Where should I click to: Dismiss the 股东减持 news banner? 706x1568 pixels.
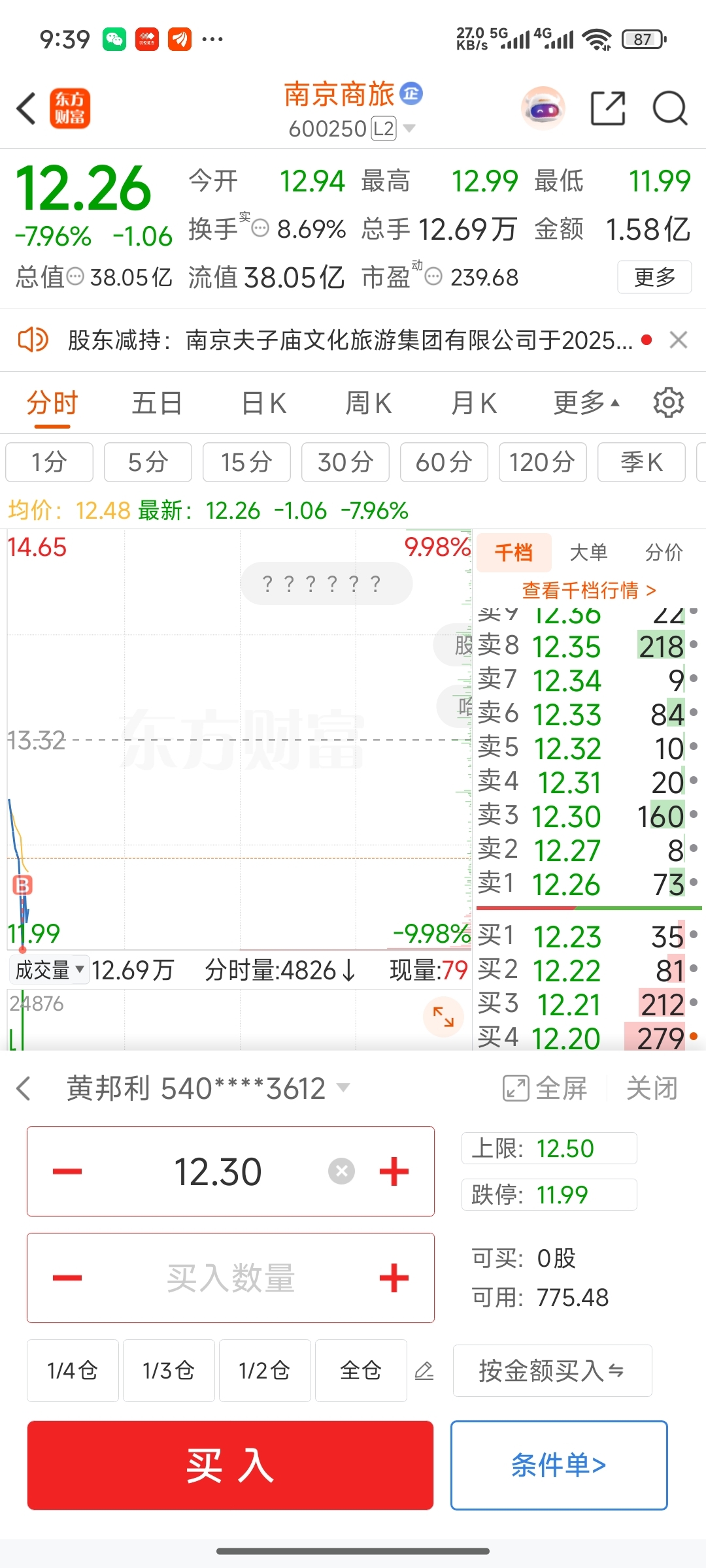(x=679, y=340)
